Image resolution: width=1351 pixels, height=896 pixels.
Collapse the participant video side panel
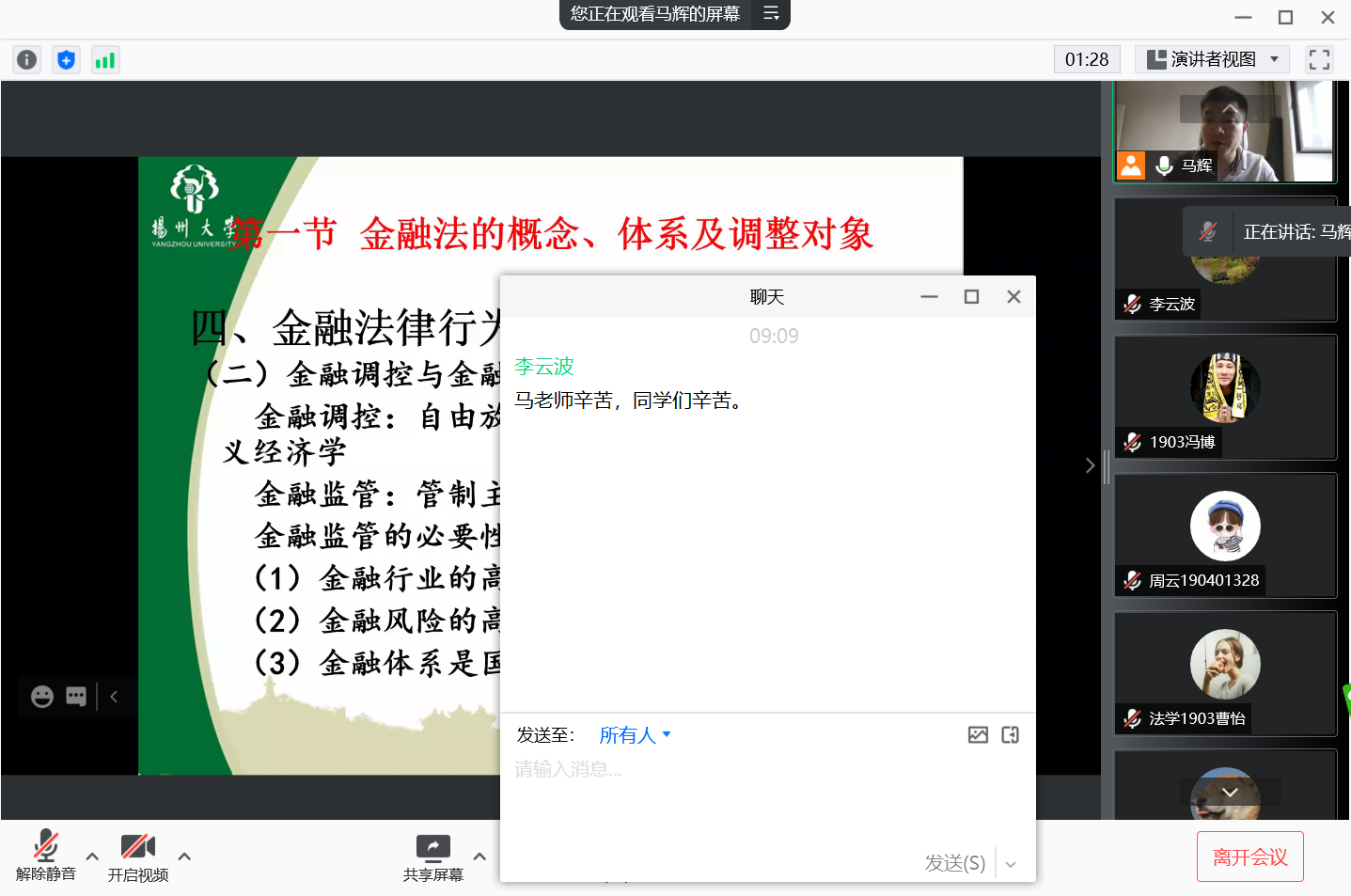coord(1090,465)
